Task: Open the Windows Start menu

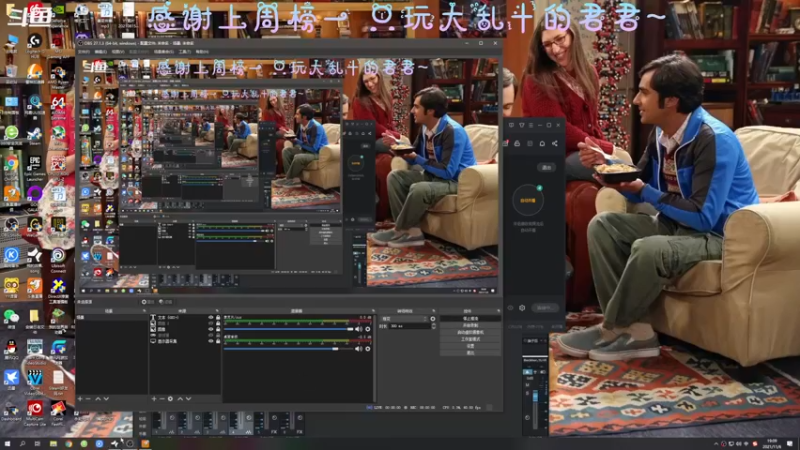Action: [7, 444]
